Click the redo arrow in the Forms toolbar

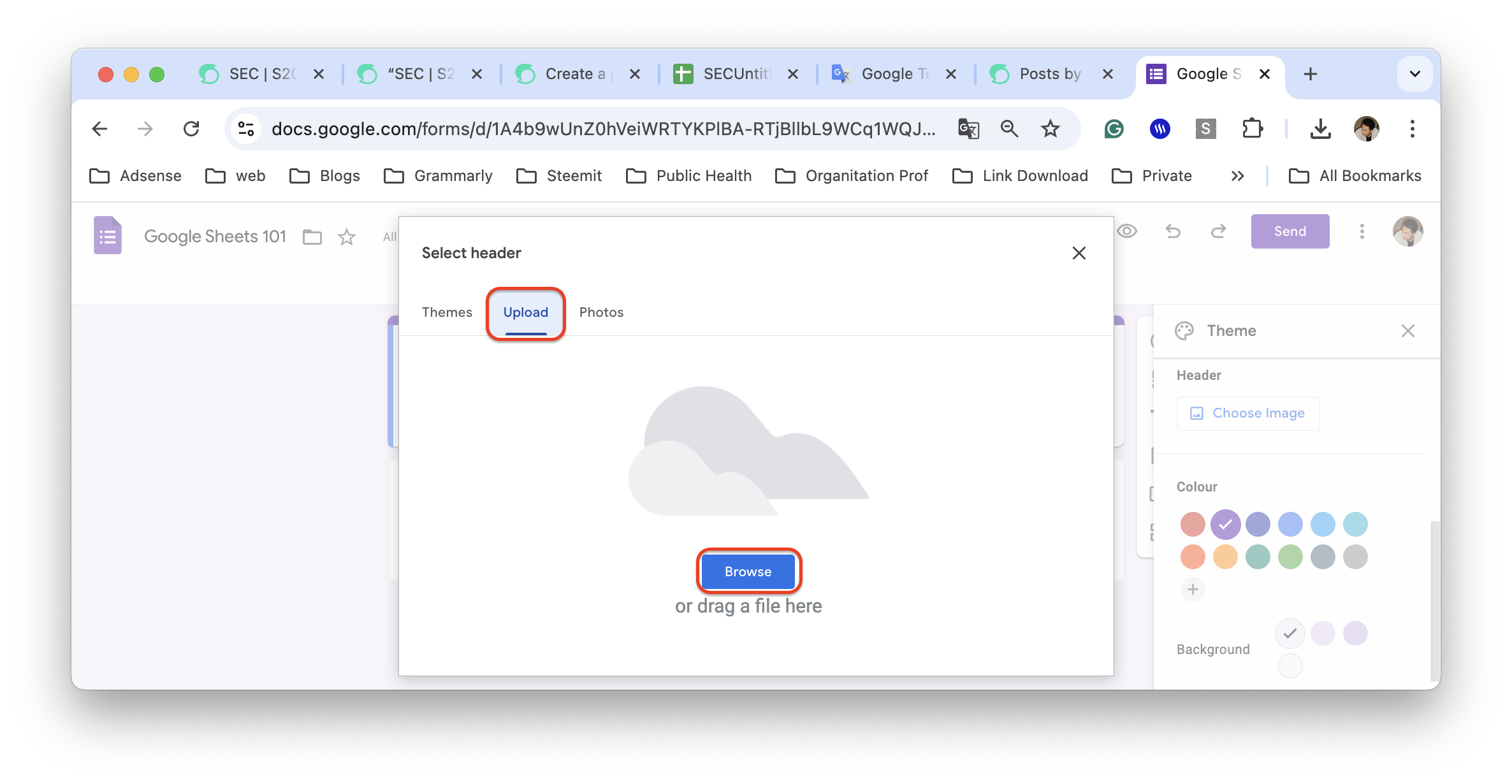(1218, 231)
